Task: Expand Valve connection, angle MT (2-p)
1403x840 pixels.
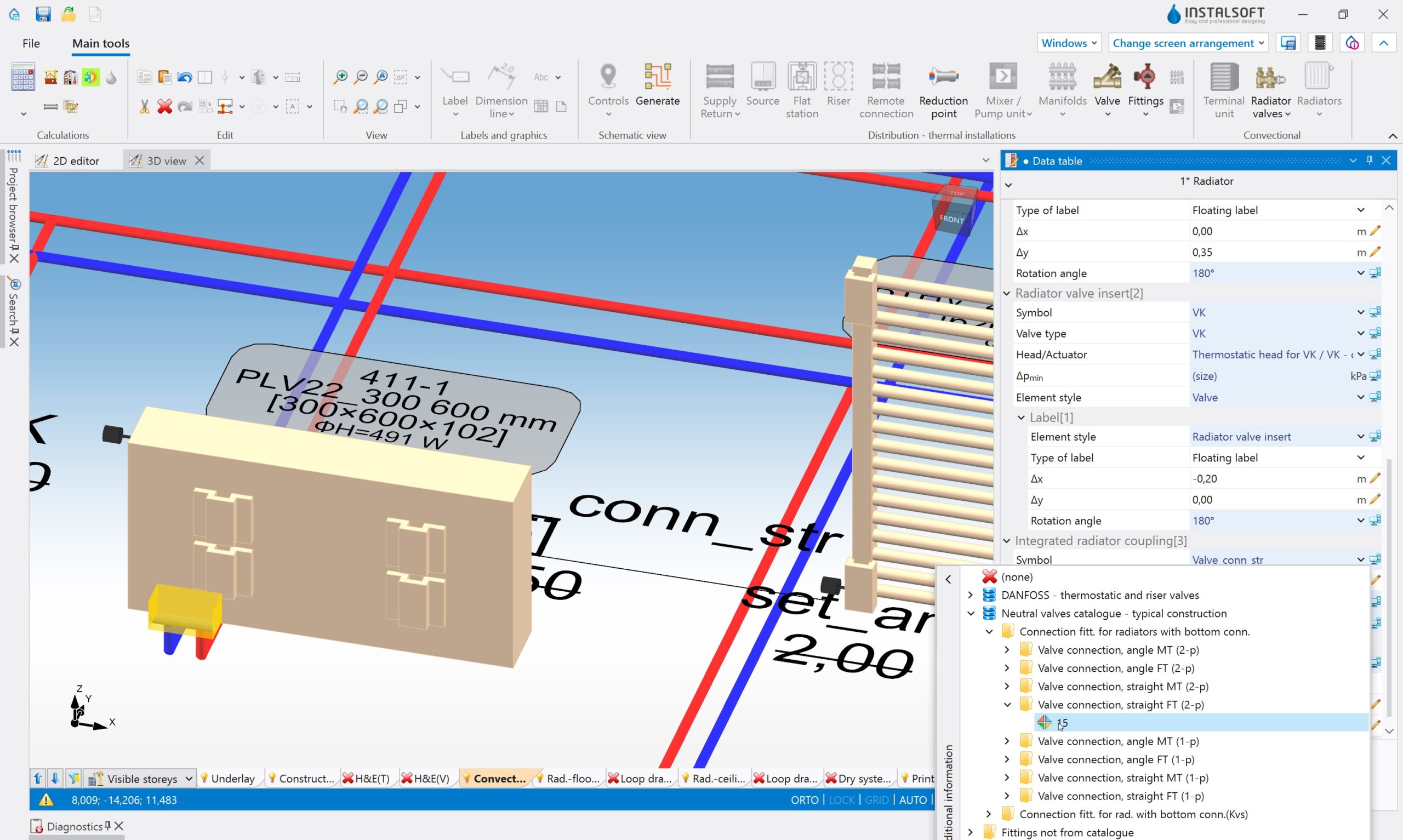Action: tap(1007, 650)
